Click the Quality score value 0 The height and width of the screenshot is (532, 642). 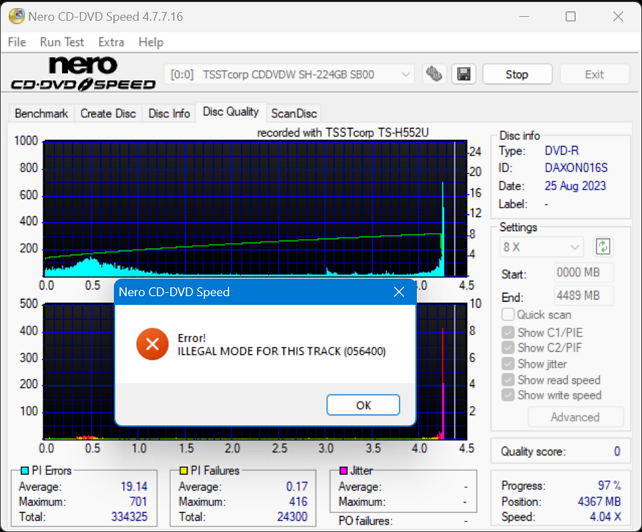point(617,452)
